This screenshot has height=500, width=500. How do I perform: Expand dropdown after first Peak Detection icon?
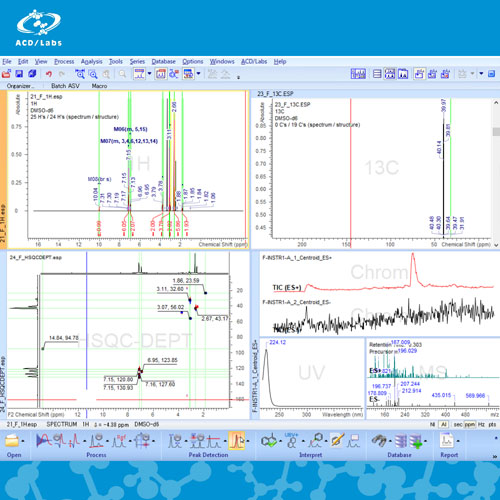tap(185, 441)
